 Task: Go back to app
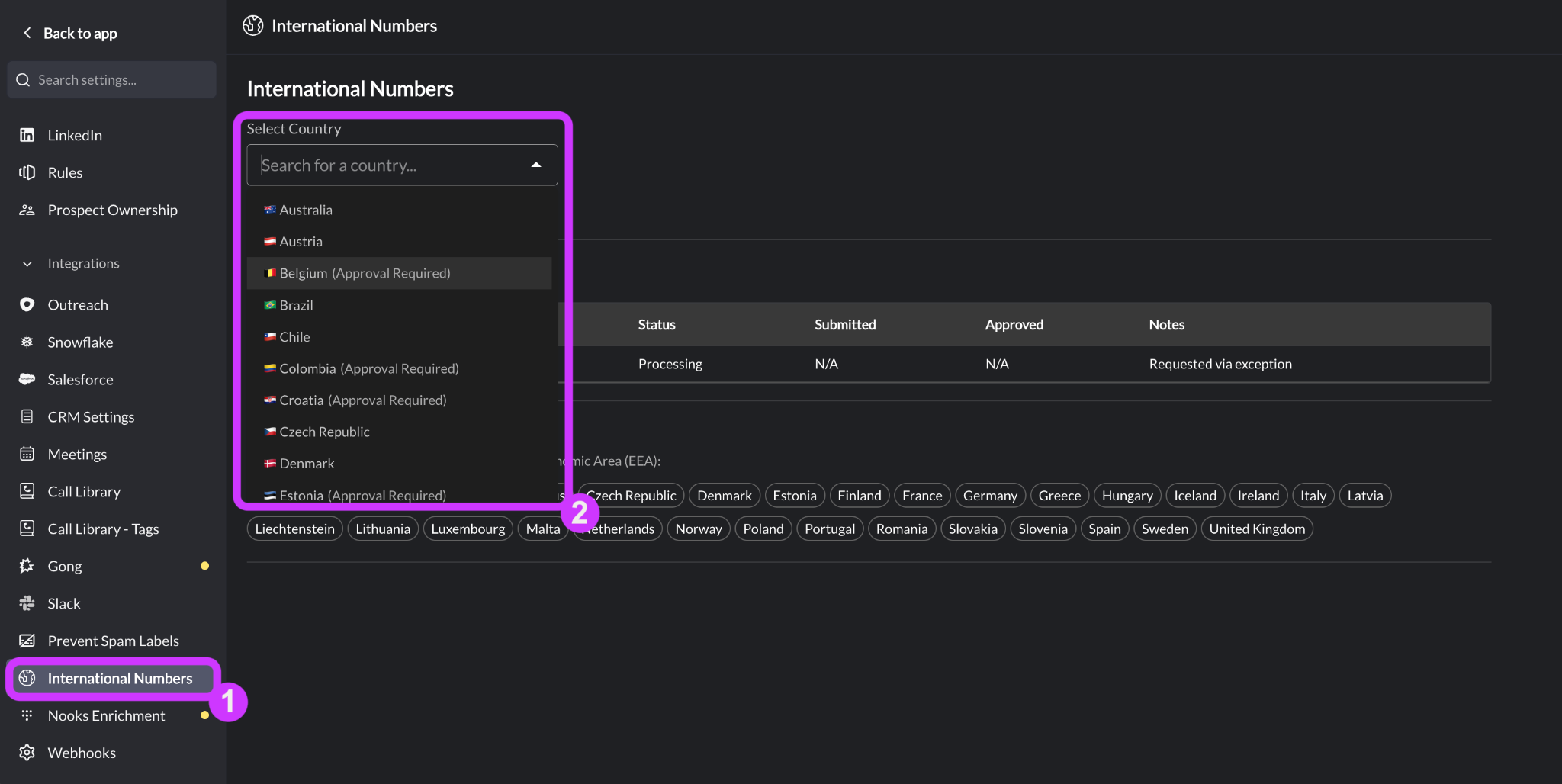tap(70, 33)
